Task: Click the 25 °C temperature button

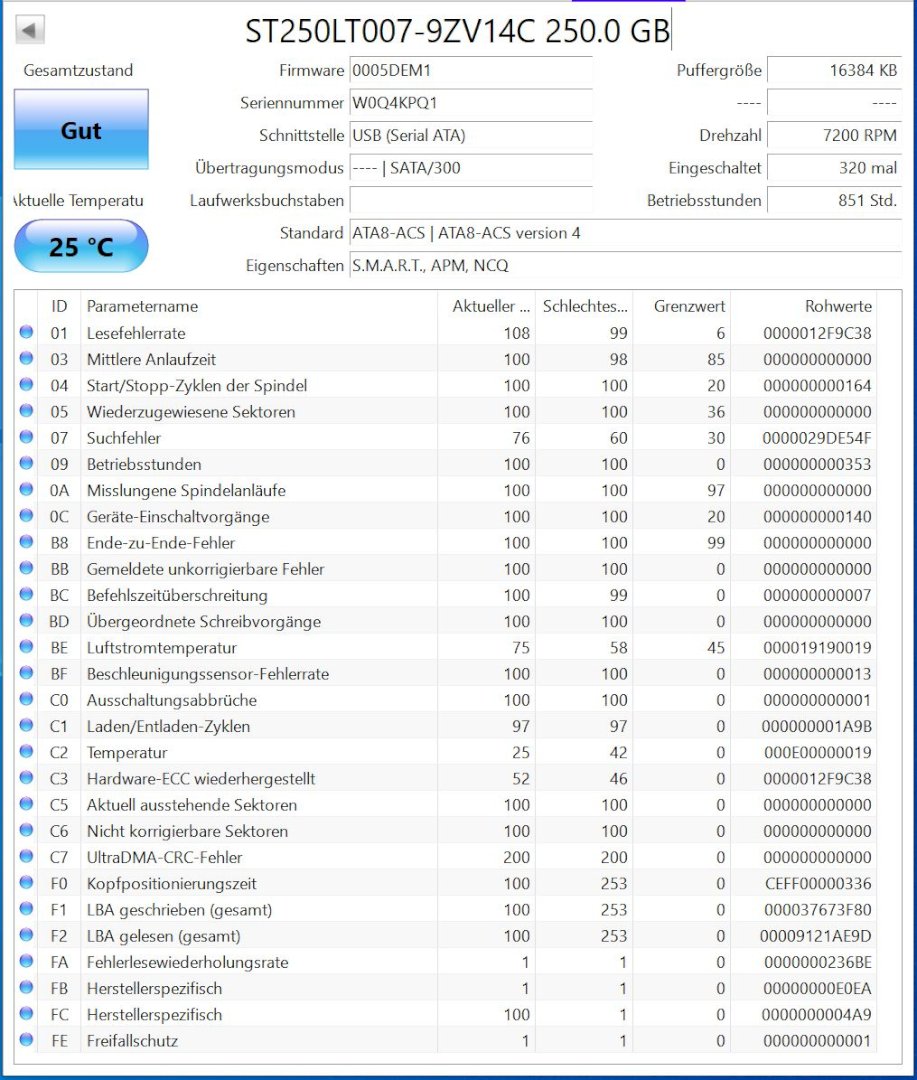Action: [81, 246]
